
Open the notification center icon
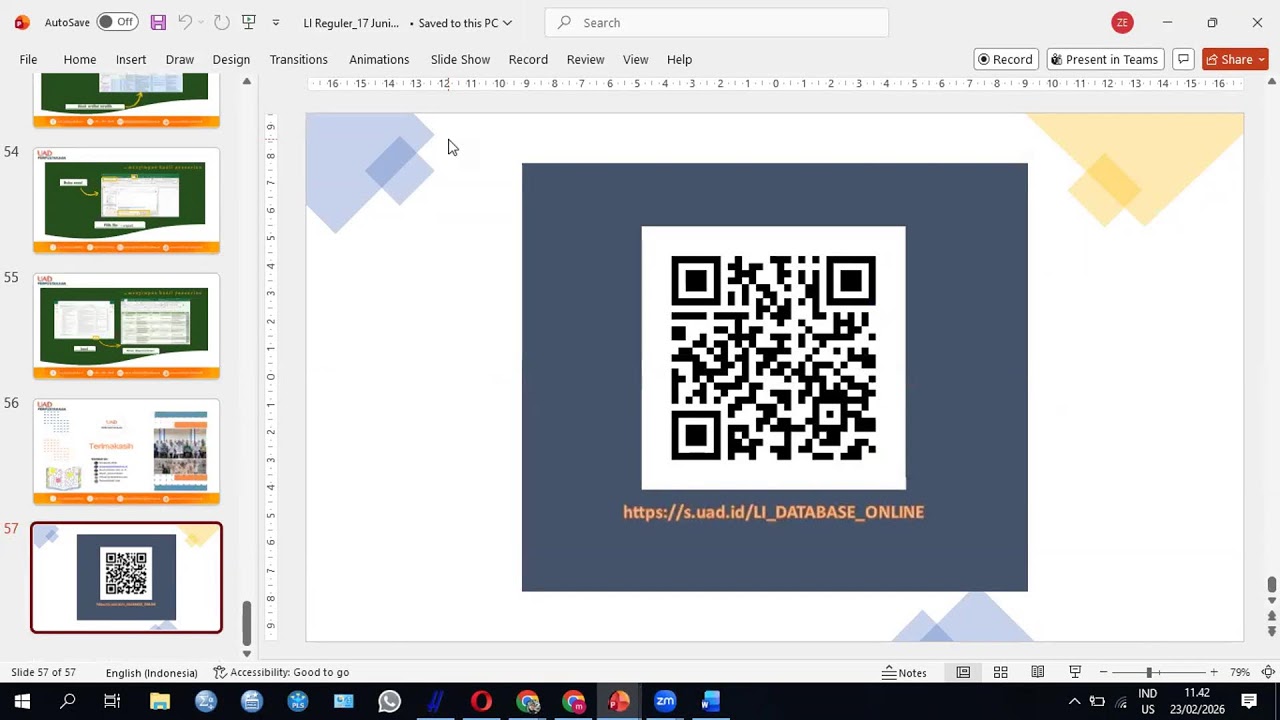1249,702
